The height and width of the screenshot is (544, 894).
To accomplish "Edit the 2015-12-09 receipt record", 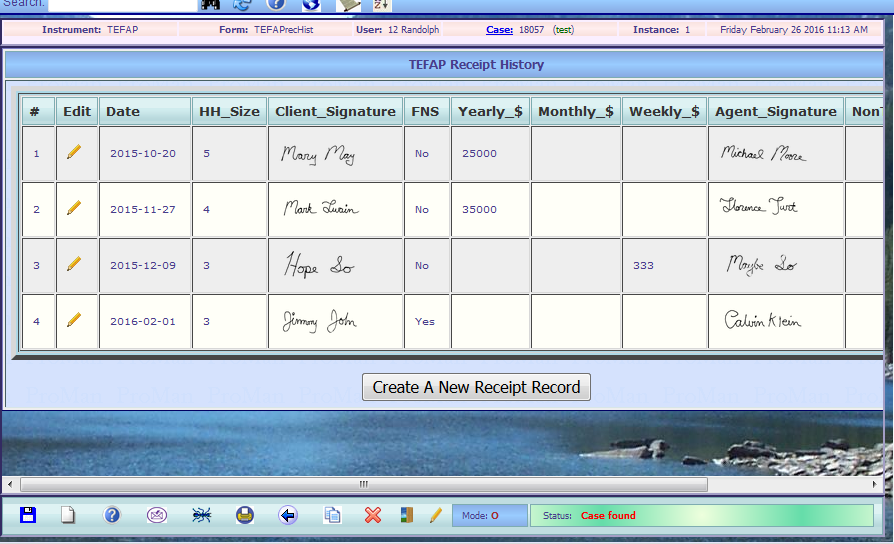I will point(75,265).
